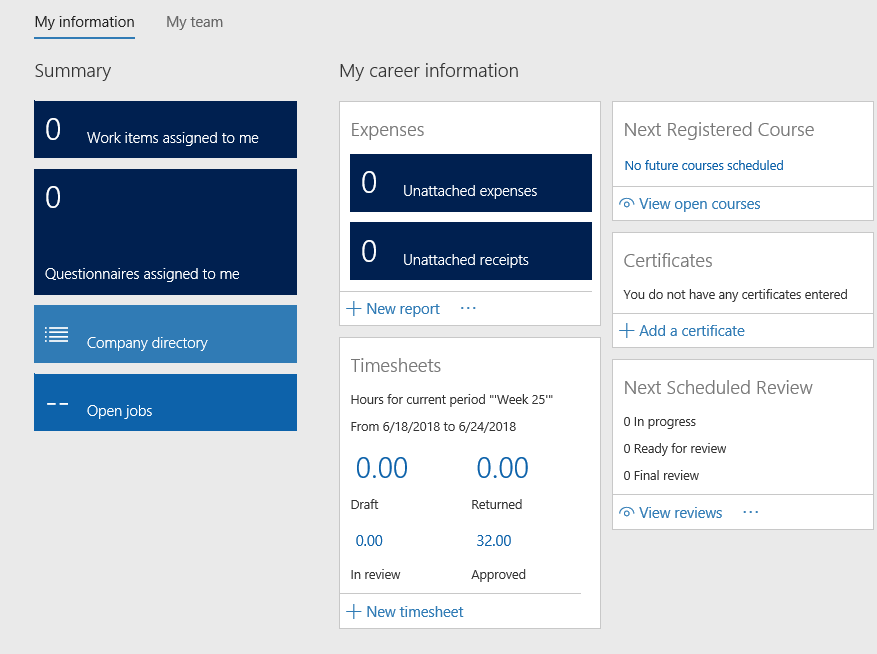This screenshot has height=654, width=877.
Task: Click Add a certificate link
Action: 692,331
